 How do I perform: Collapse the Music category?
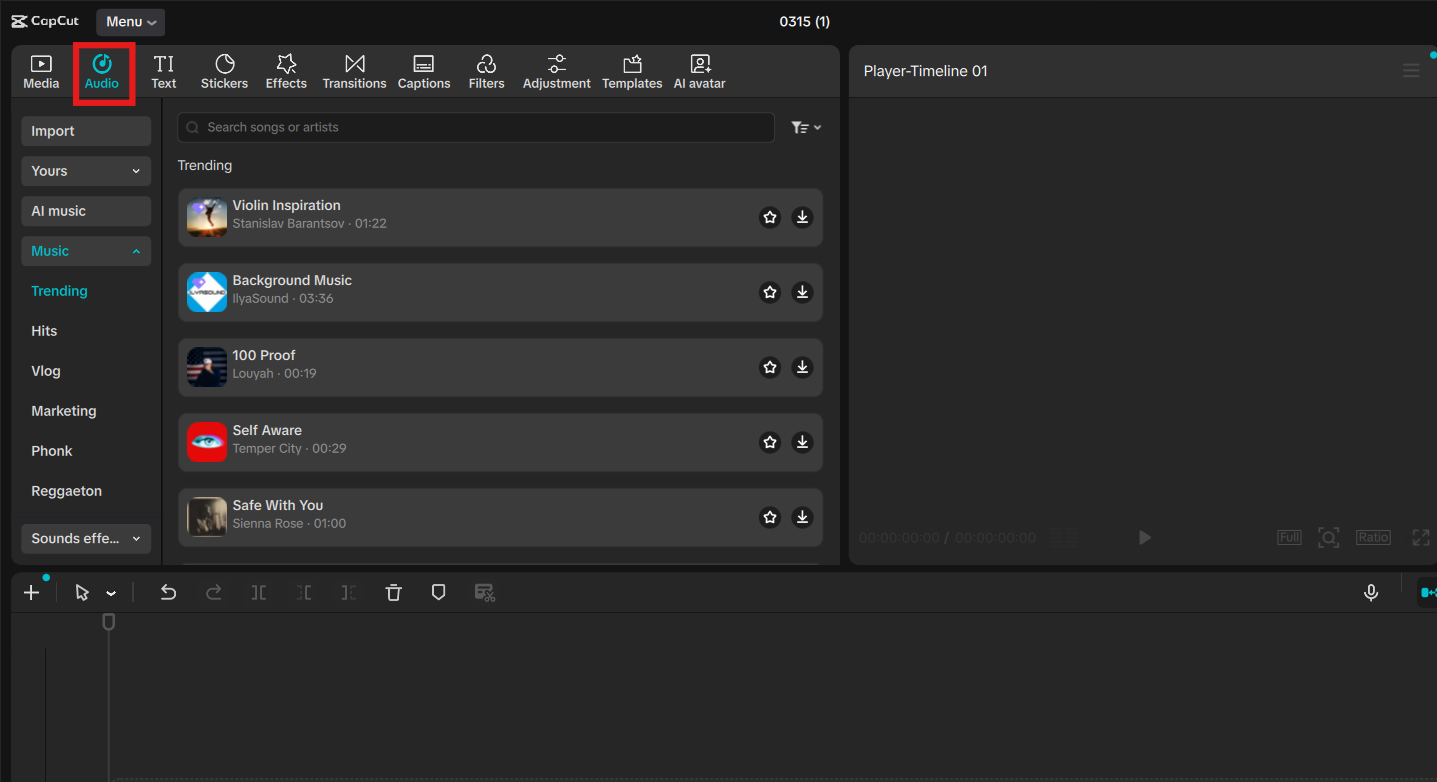tap(86, 251)
